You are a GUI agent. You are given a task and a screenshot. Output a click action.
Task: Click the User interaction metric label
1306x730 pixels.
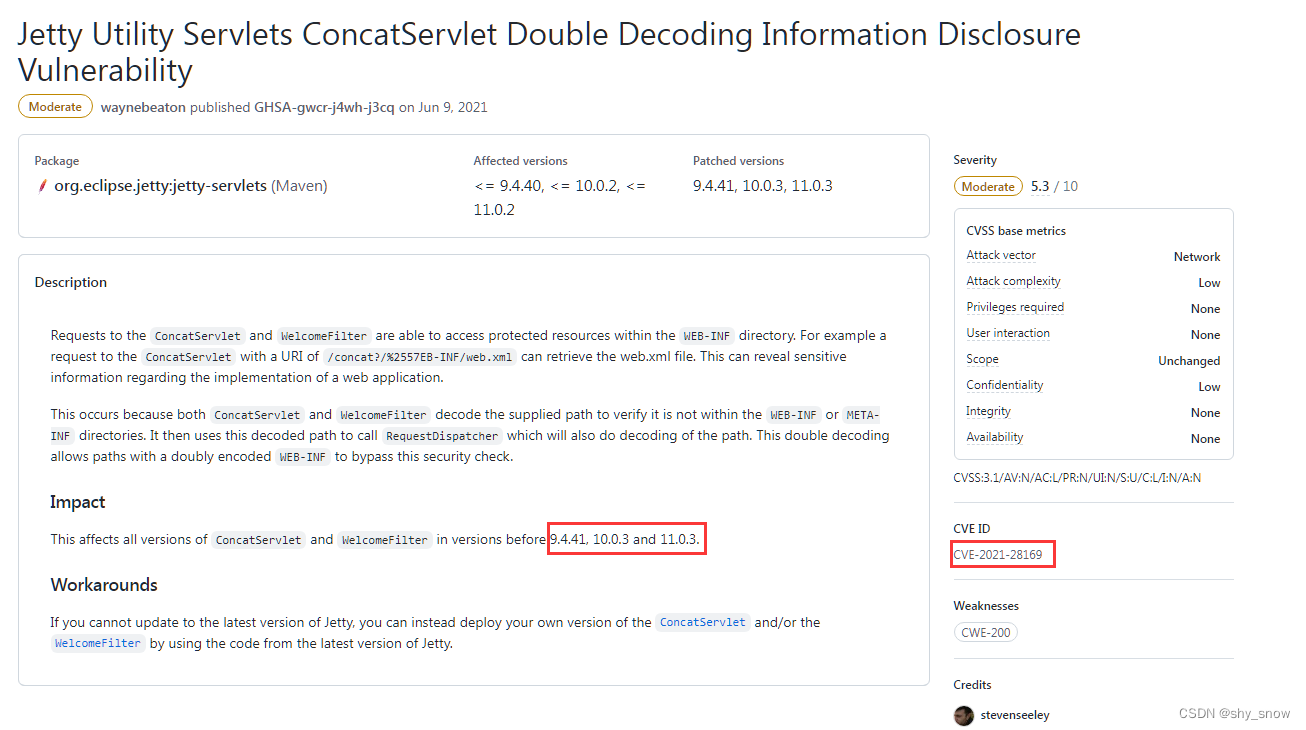click(1008, 334)
